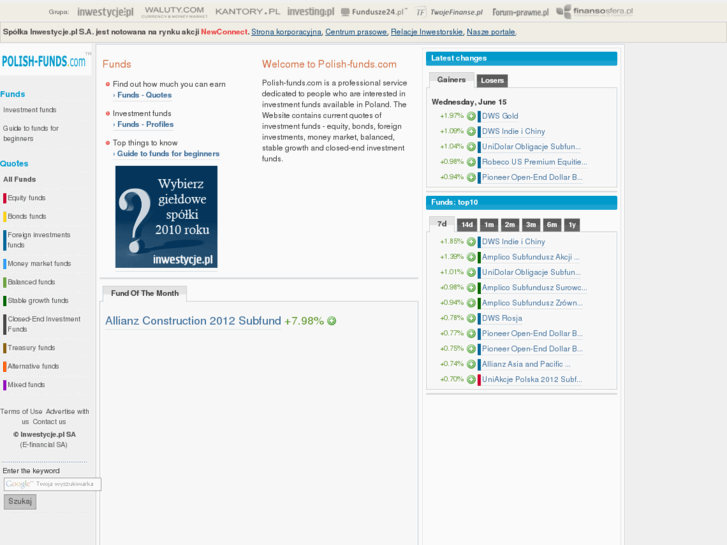Open Mixed funds category

coord(26,385)
